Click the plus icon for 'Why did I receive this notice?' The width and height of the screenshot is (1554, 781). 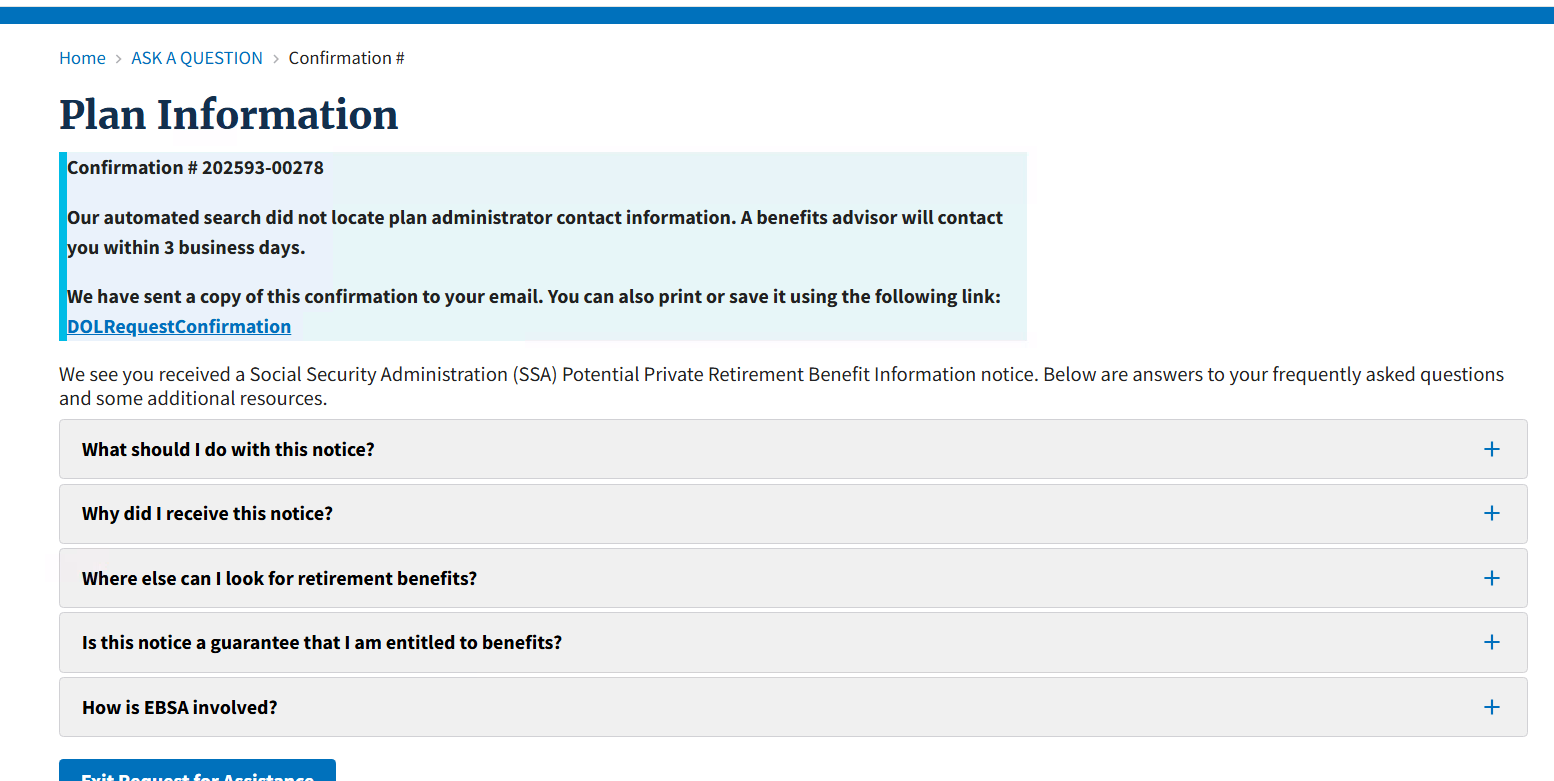[1491, 513]
